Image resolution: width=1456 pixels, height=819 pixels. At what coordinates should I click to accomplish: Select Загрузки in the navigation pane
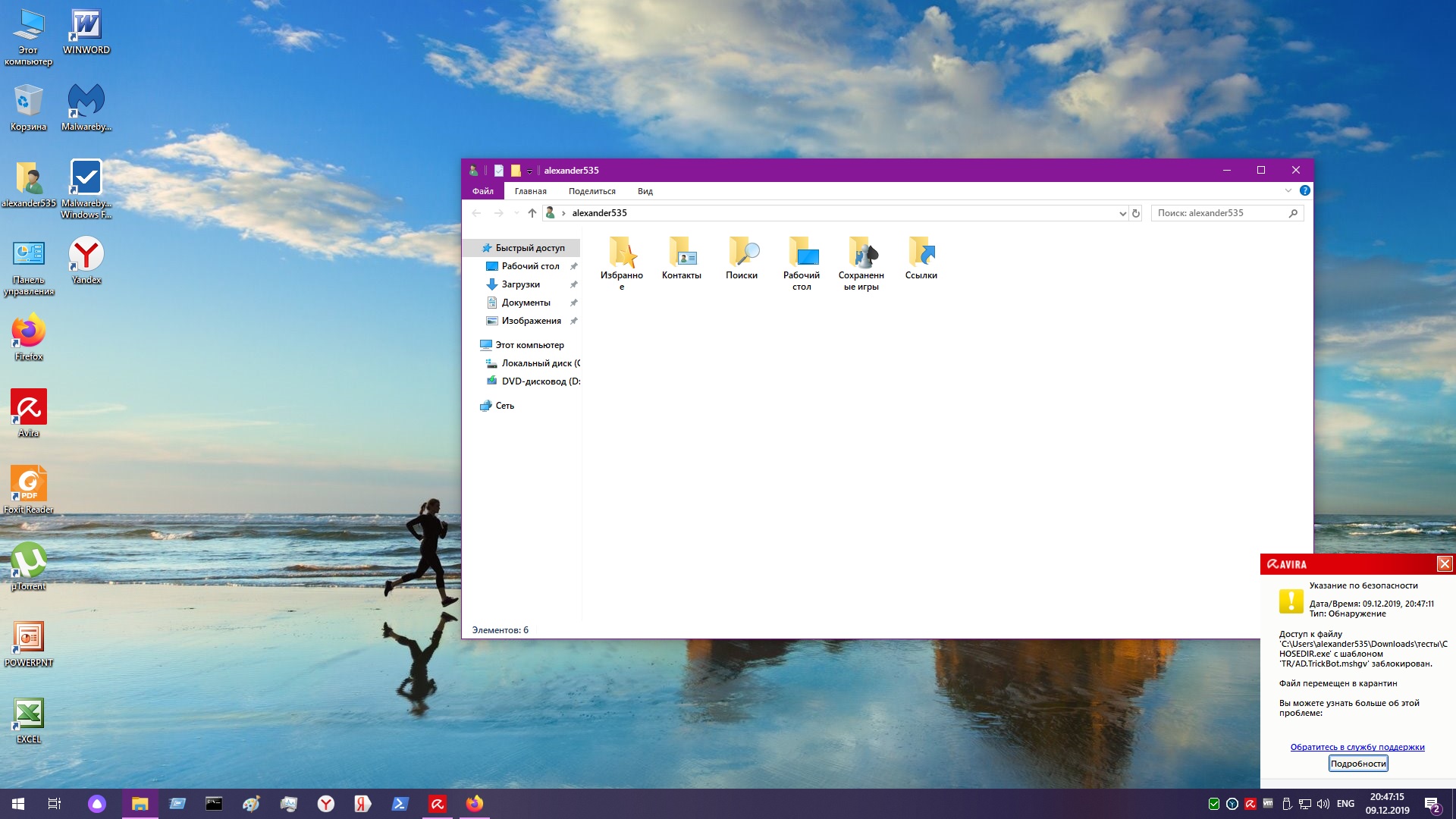click(x=520, y=284)
